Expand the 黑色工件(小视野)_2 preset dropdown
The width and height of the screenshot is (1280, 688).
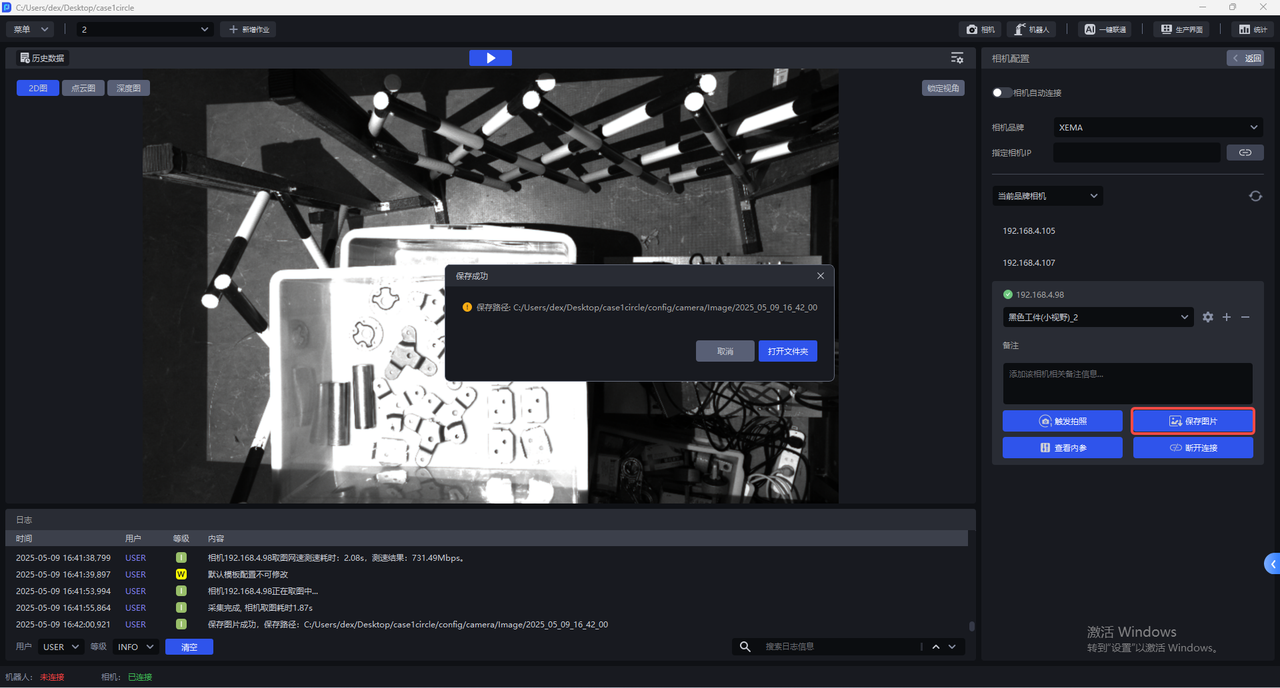[x=1098, y=317]
